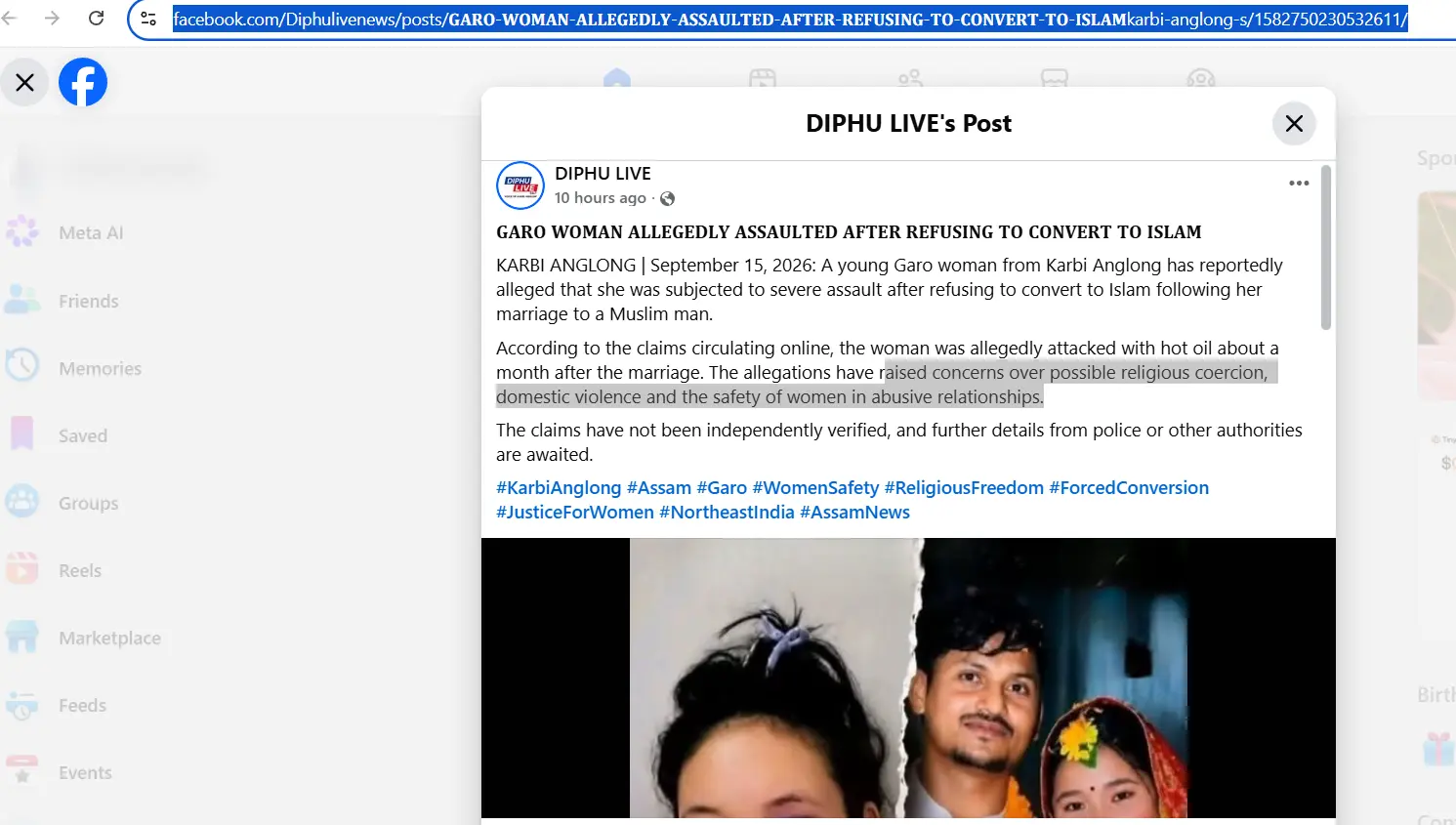Click the DIPHU LIVE profile picture
This screenshot has width=1456, height=825.
(x=520, y=186)
